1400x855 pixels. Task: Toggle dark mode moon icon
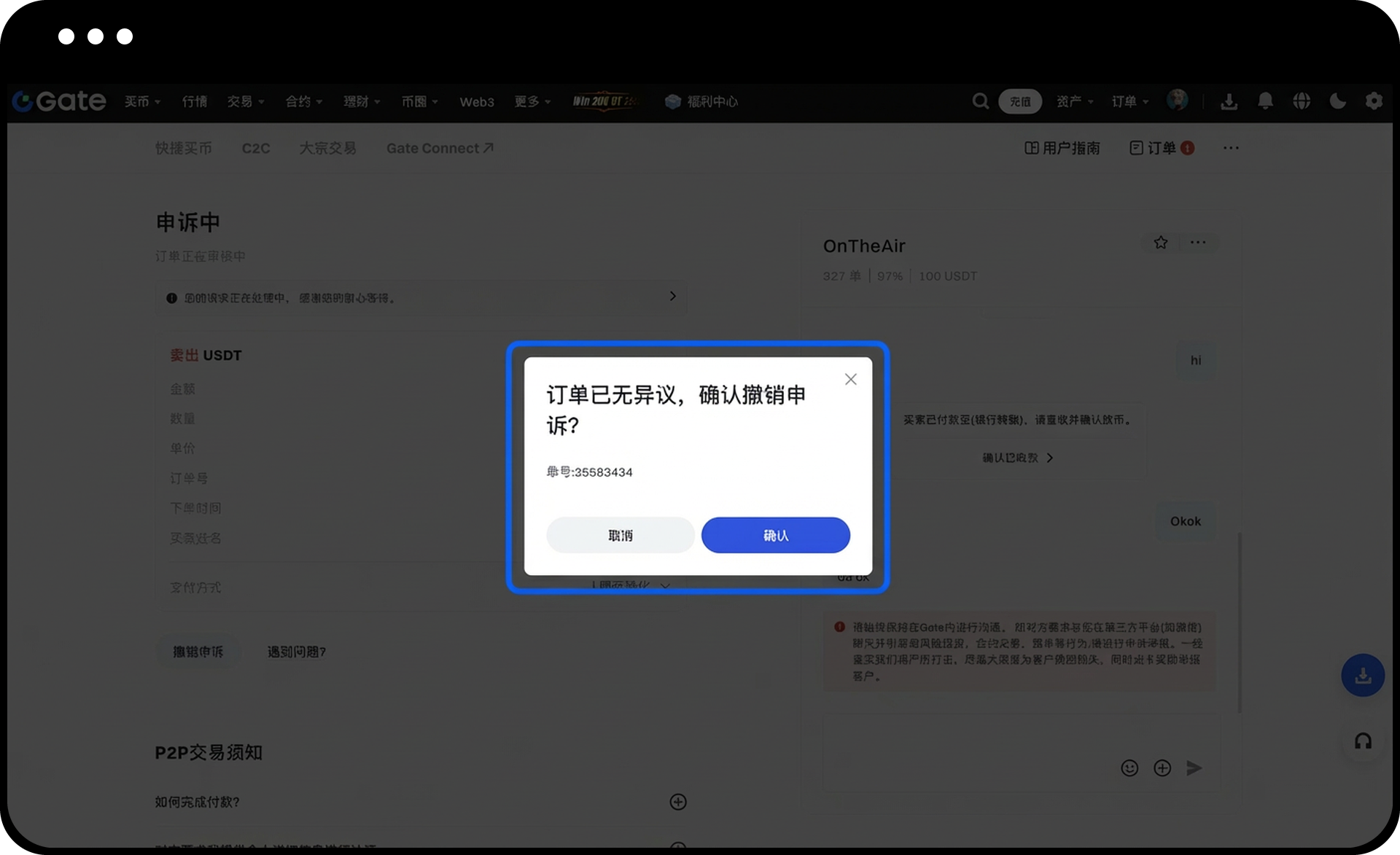pyautogui.click(x=1337, y=101)
